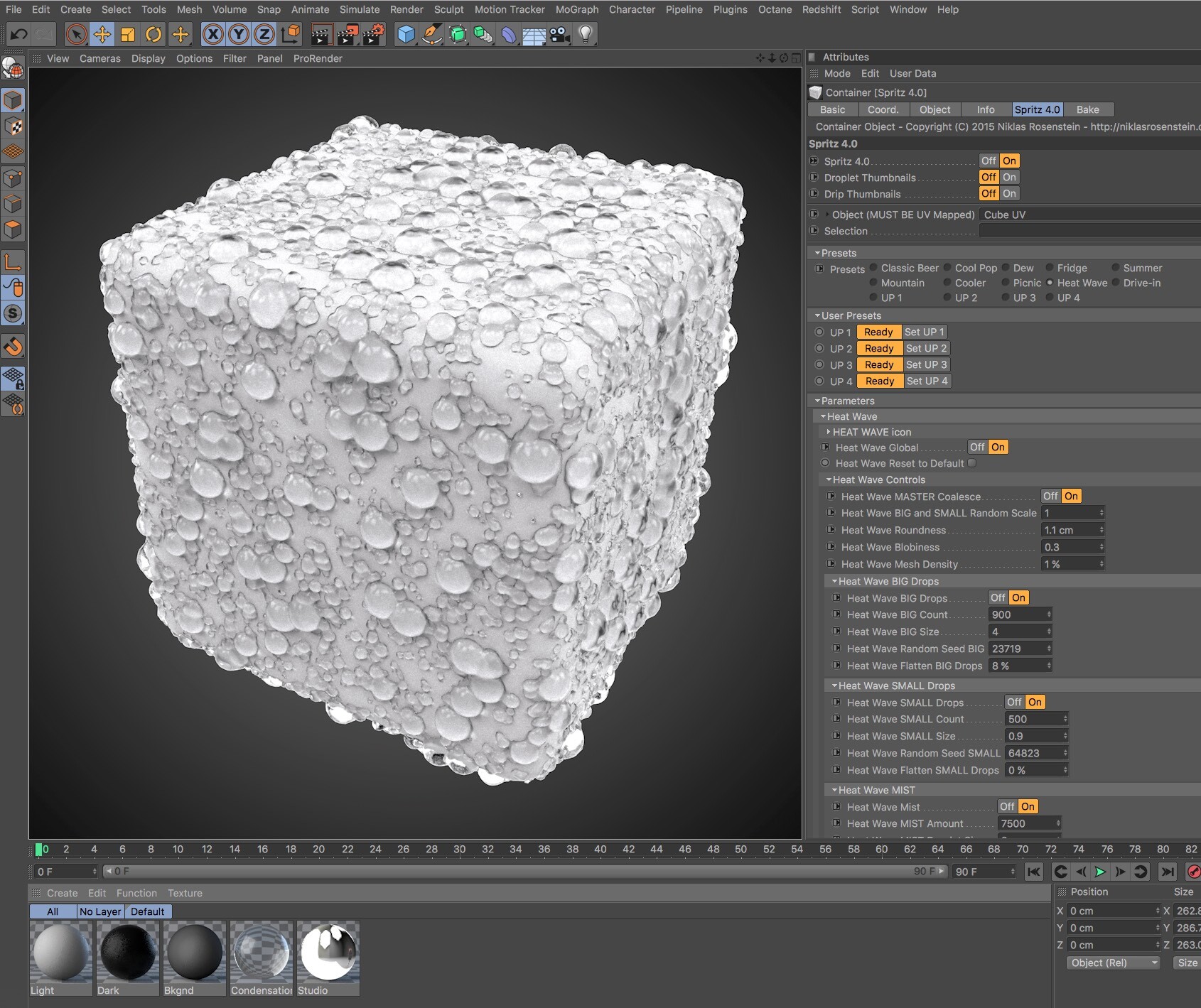
Task: Switch Heat Wave Mist to Off
Action: point(1007,807)
